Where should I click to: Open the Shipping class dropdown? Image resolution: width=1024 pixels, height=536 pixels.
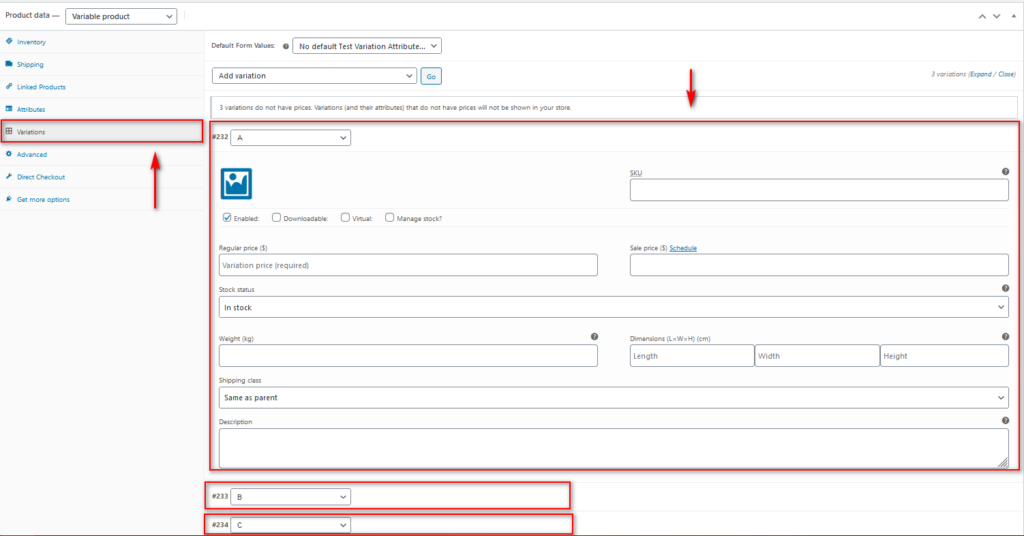click(x=613, y=398)
